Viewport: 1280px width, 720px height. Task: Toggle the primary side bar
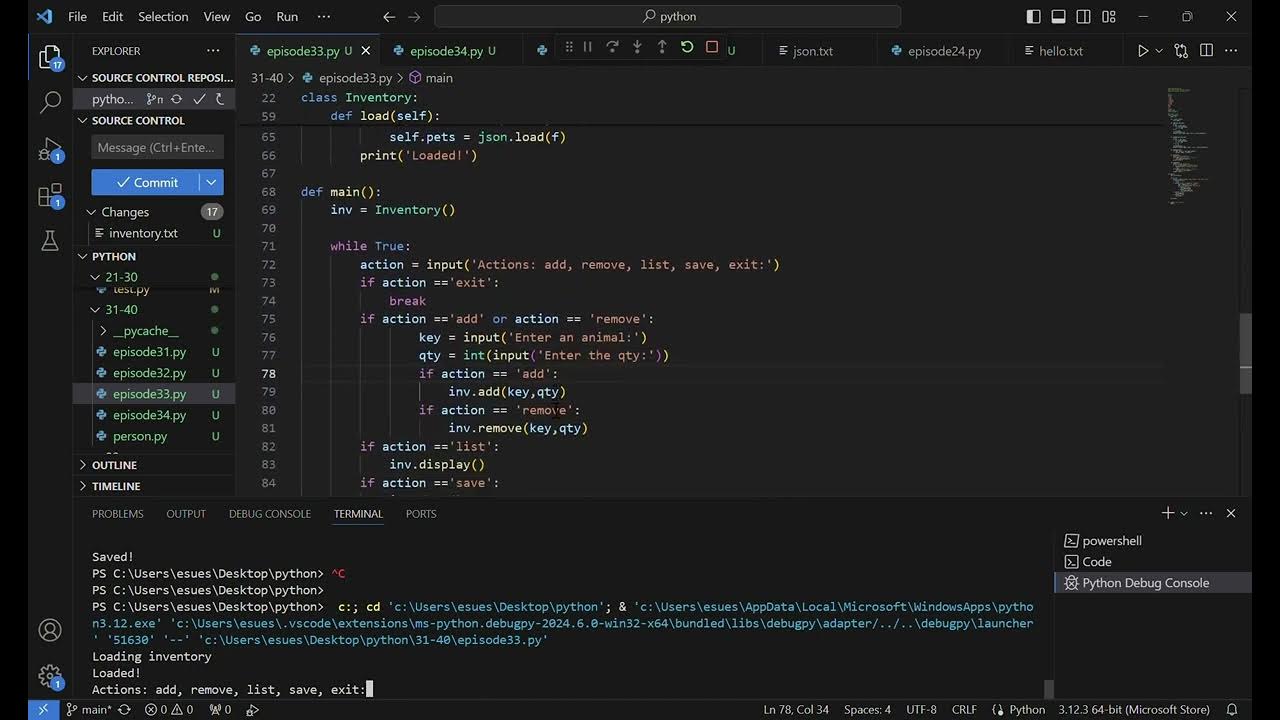[x=1034, y=17]
